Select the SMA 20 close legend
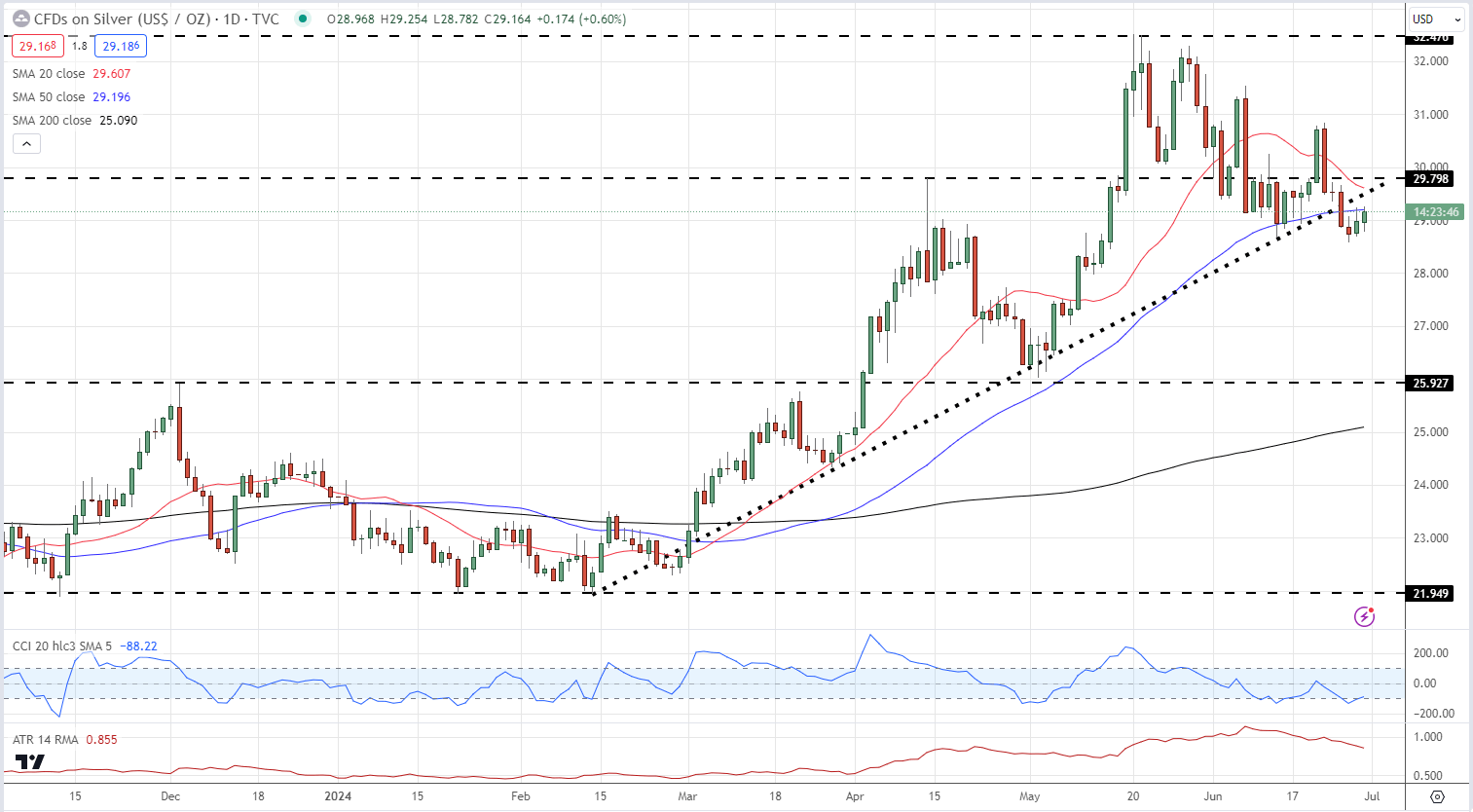 [x=49, y=73]
